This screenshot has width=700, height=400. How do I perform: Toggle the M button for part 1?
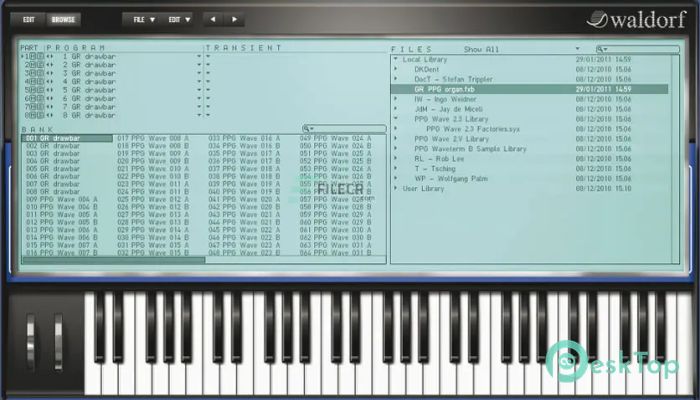pyautogui.click(x=34, y=57)
